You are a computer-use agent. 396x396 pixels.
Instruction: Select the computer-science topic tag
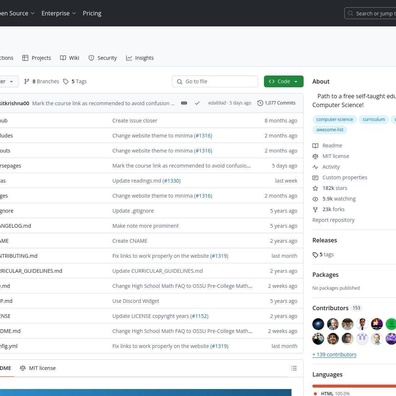334,119
